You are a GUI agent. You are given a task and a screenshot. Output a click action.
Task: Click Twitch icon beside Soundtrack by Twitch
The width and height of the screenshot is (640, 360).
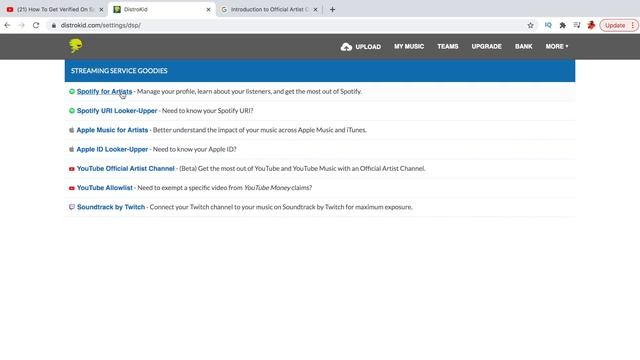[x=72, y=207]
